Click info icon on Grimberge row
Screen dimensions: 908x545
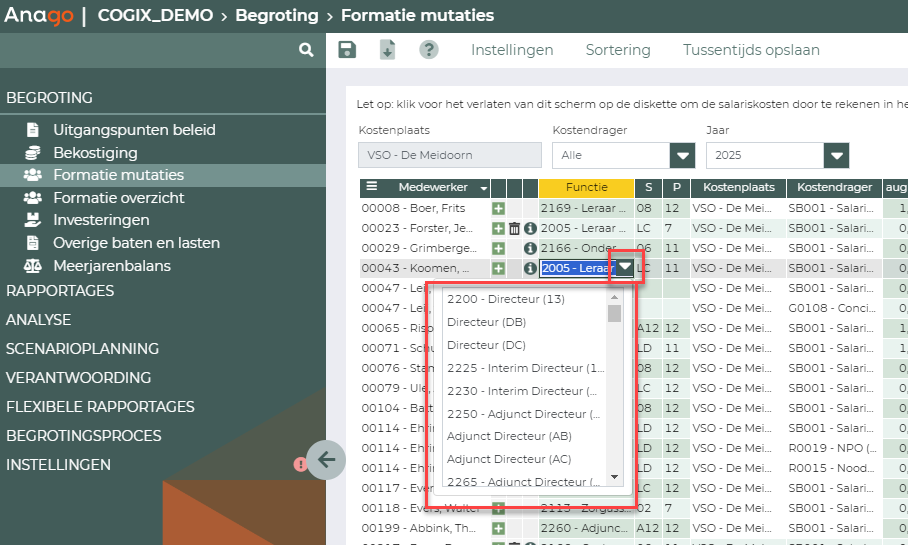[530, 248]
